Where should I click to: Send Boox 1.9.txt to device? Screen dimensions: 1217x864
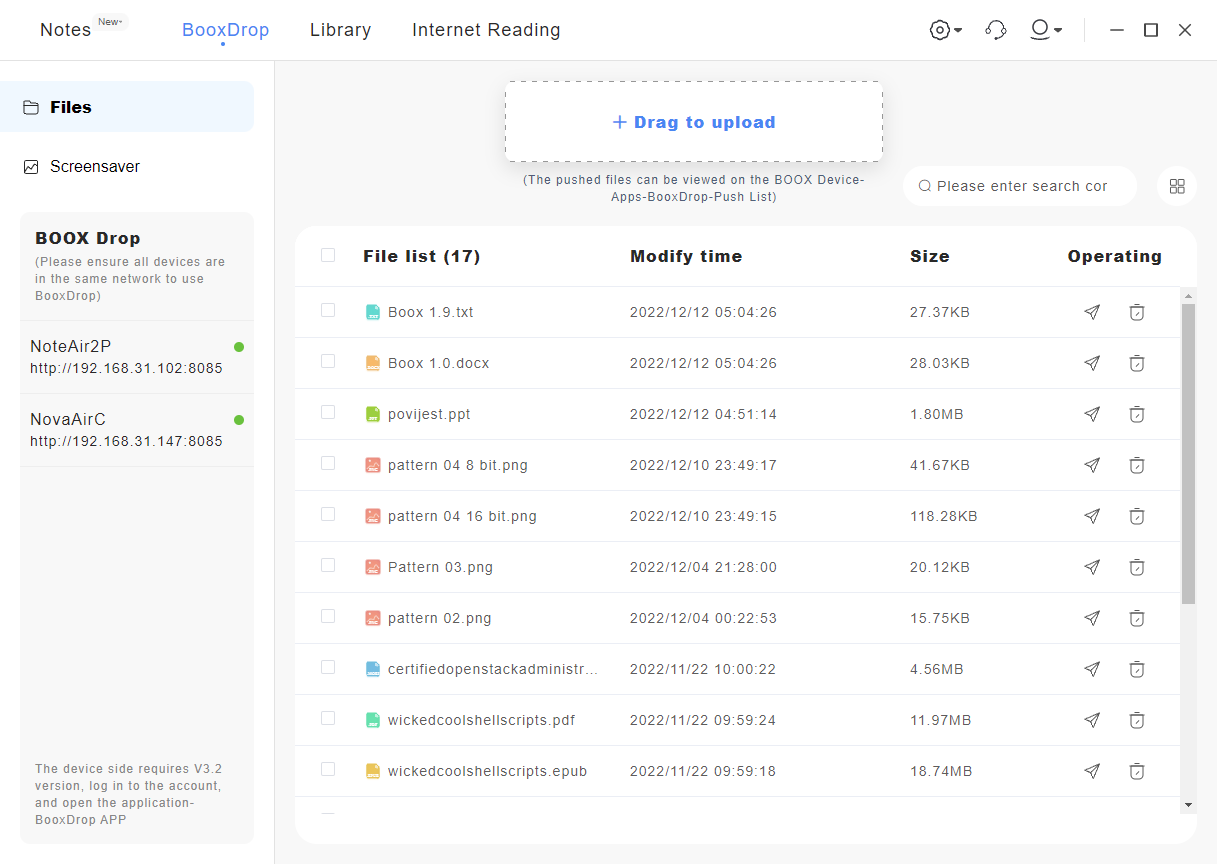(1092, 312)
